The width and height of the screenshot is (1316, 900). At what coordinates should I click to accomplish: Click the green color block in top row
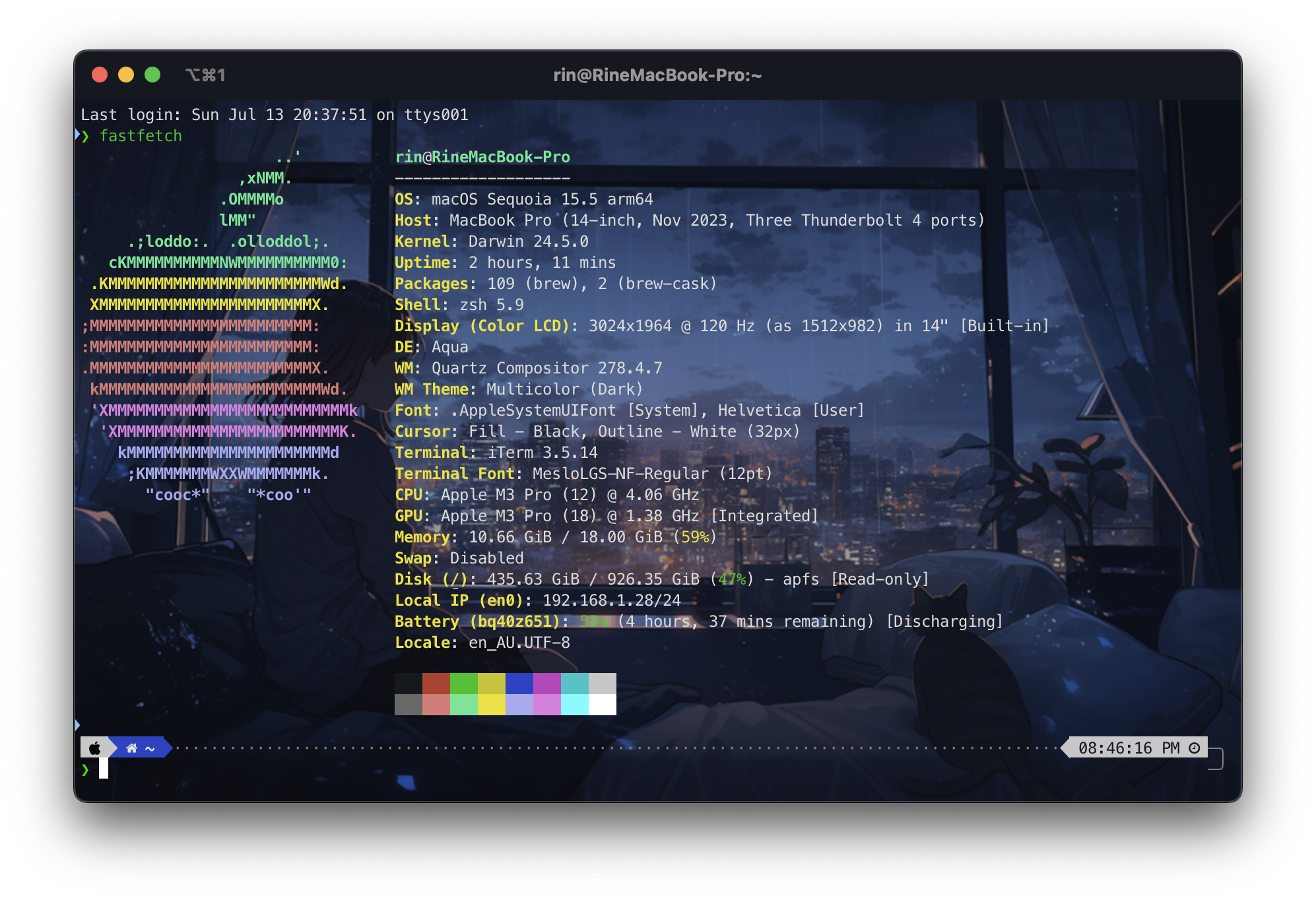coord(463,684)
